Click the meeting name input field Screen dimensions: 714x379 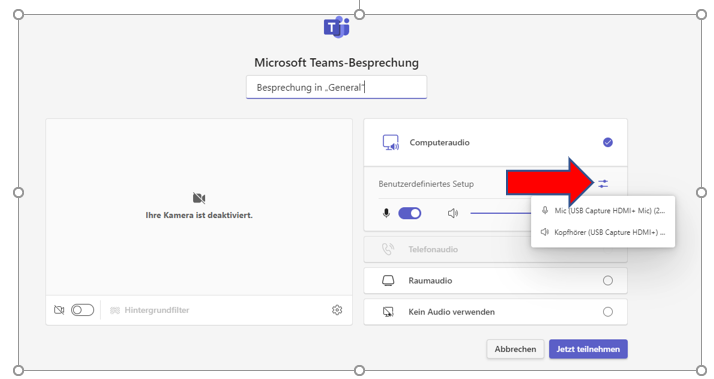click(337, 87)
